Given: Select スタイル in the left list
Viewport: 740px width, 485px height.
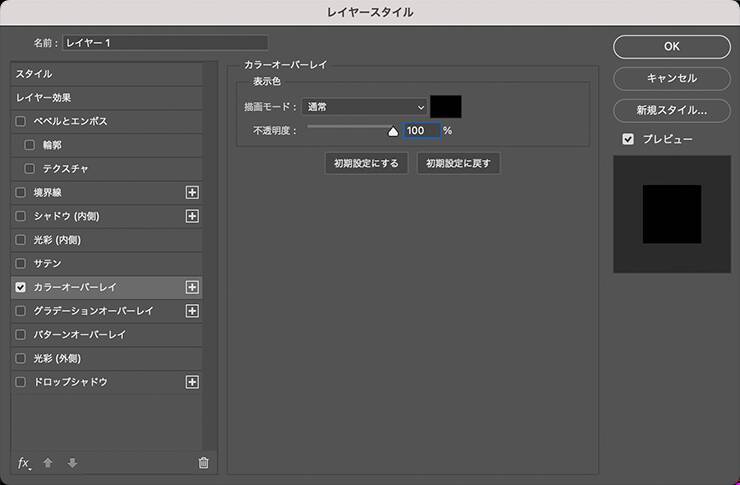Looking at the screenshot, I should tap(34, 74).
